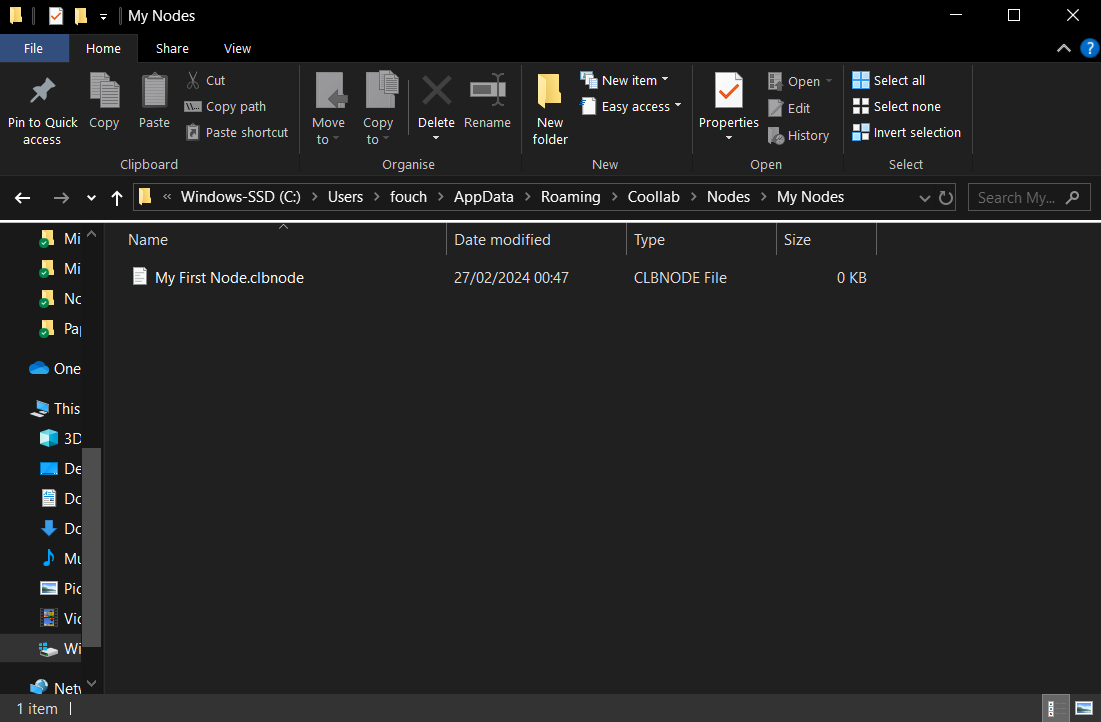The width and height of the screenshot is (1101, 722).
Task: Click Roaming in the breadcrumb path
Action: coord(570,197)
